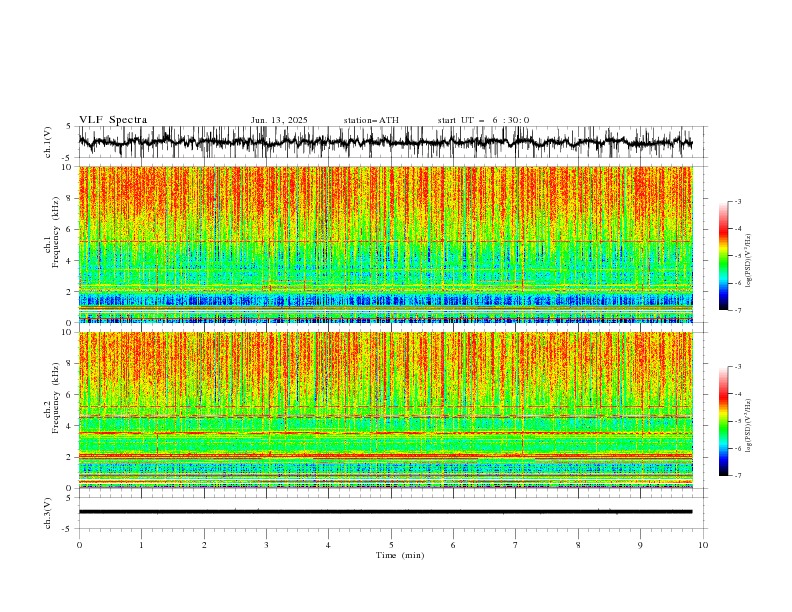Click the time axis tick label "8"
This screenshot has height=612, width=792.
pyautogui.click(x=578, y=545)
